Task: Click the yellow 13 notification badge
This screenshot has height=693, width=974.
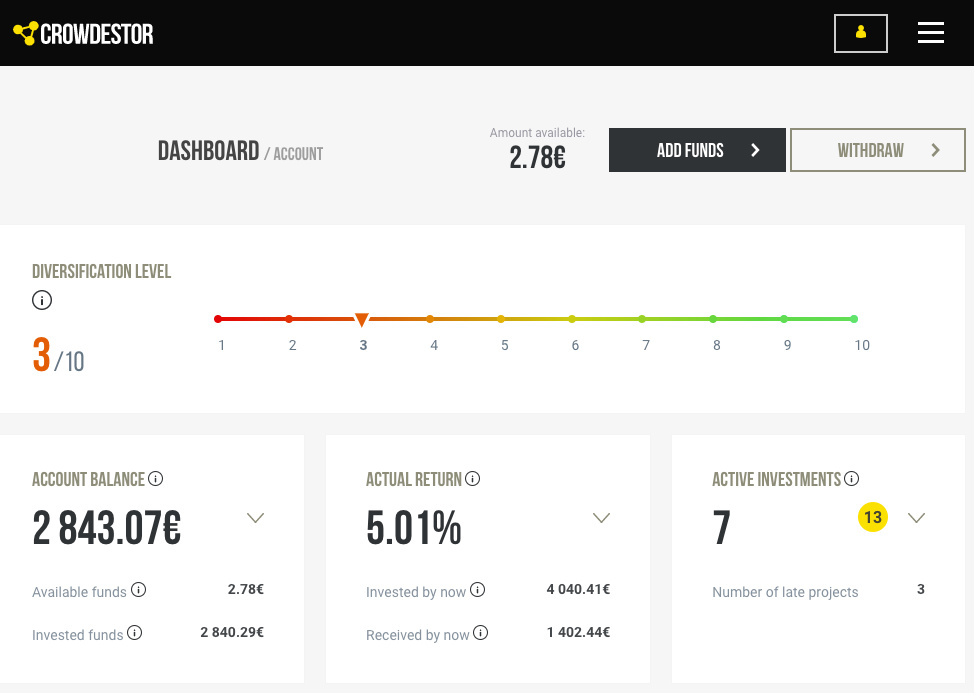Action: coord(873,517)
